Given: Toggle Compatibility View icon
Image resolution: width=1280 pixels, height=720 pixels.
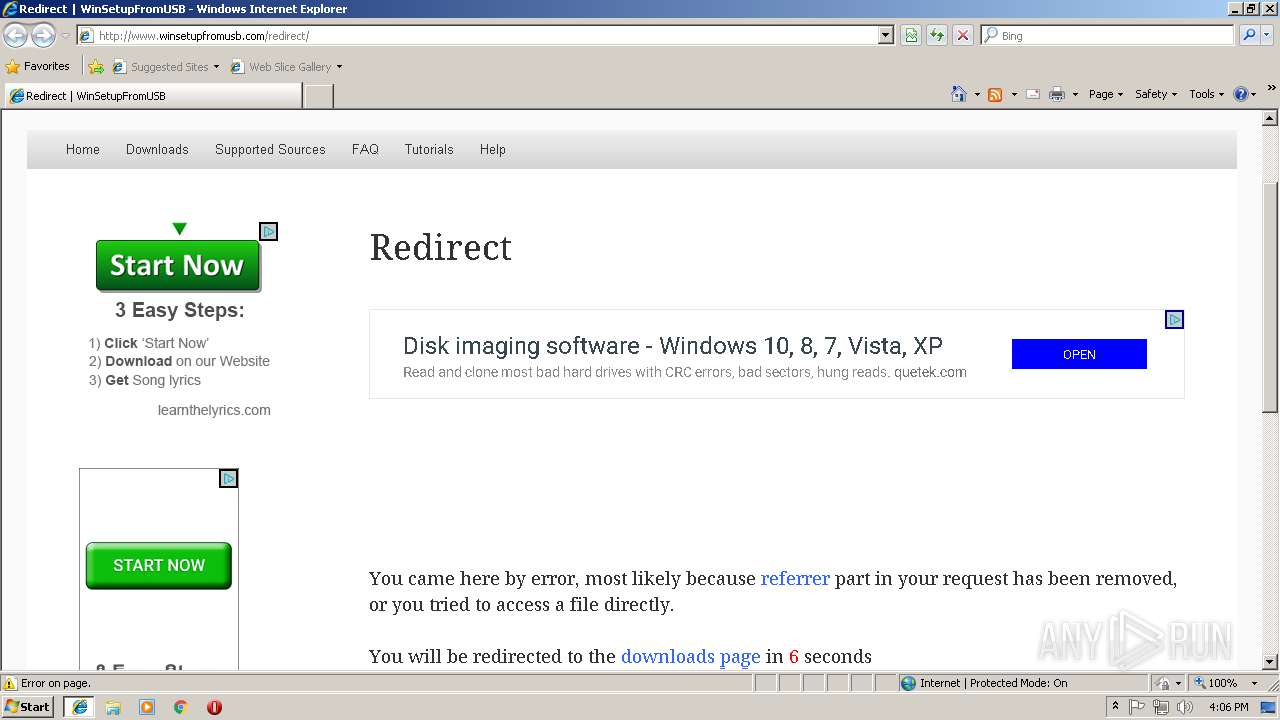Looking at the screenshot, I should (x=911, y=35).
